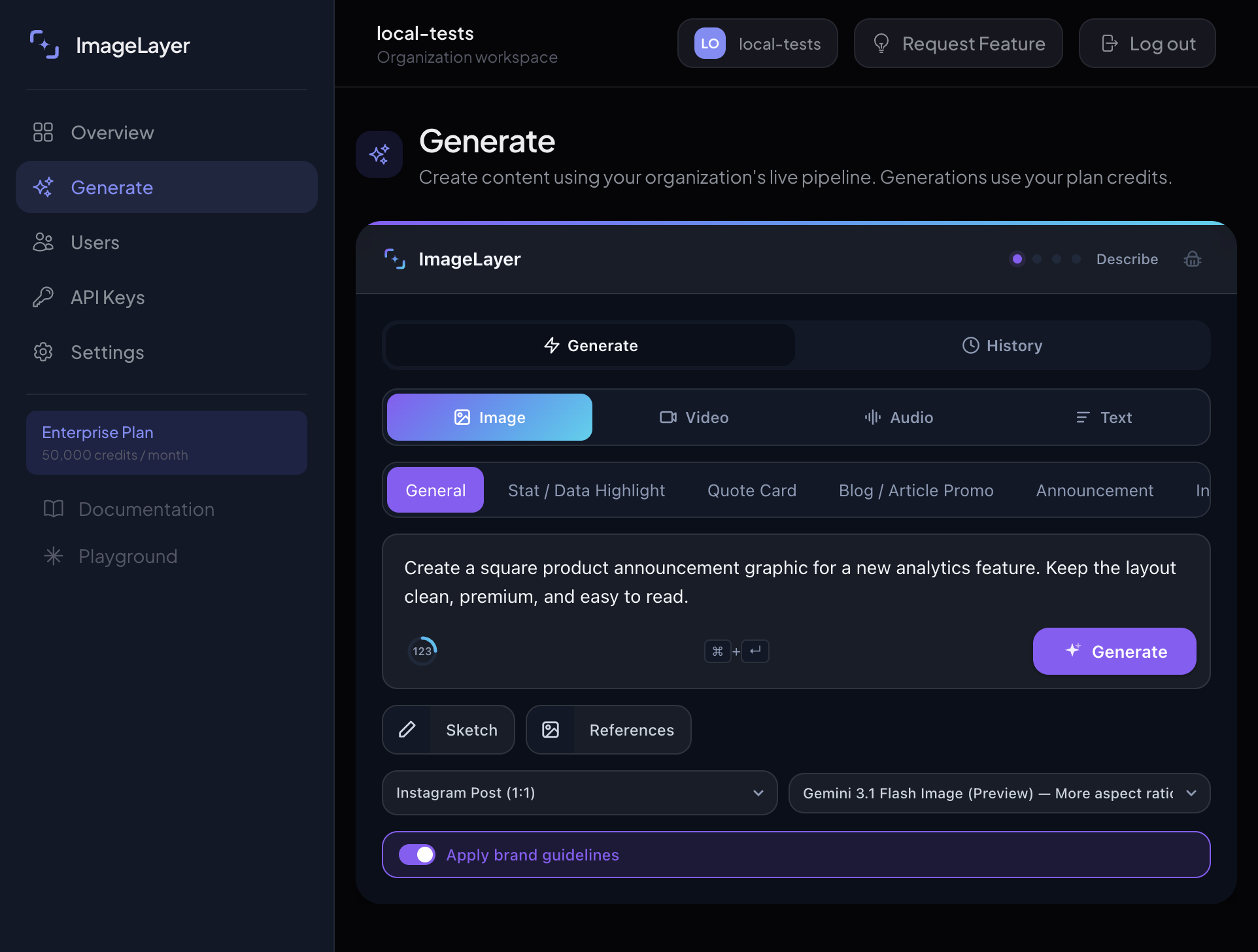Click the Overview grid icon
1258x952 pixels.
tap(43, 132)
